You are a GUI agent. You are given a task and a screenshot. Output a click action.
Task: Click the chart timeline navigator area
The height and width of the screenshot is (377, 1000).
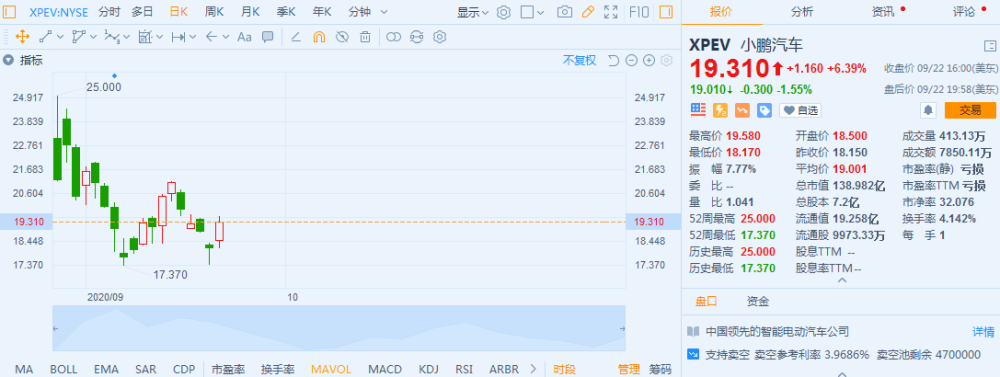click(339, 328)
